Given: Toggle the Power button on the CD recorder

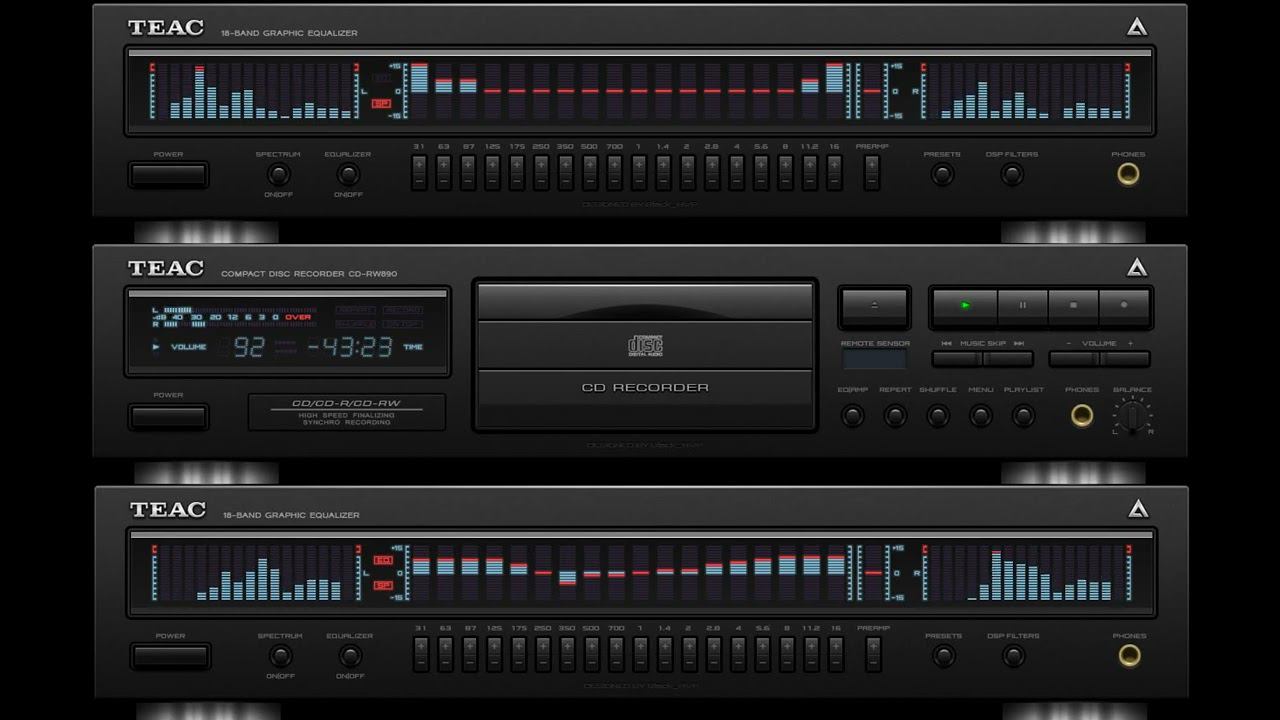Looking at the screenshot, I should tap(168, 416).
